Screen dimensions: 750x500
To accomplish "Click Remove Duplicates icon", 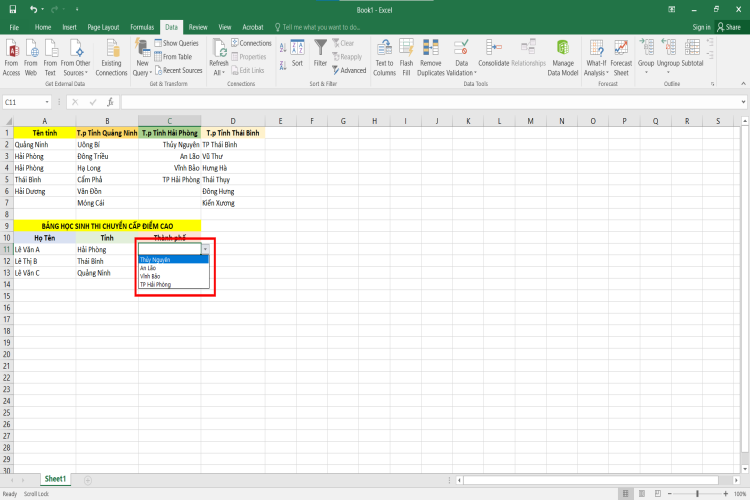I will [430, 57].
